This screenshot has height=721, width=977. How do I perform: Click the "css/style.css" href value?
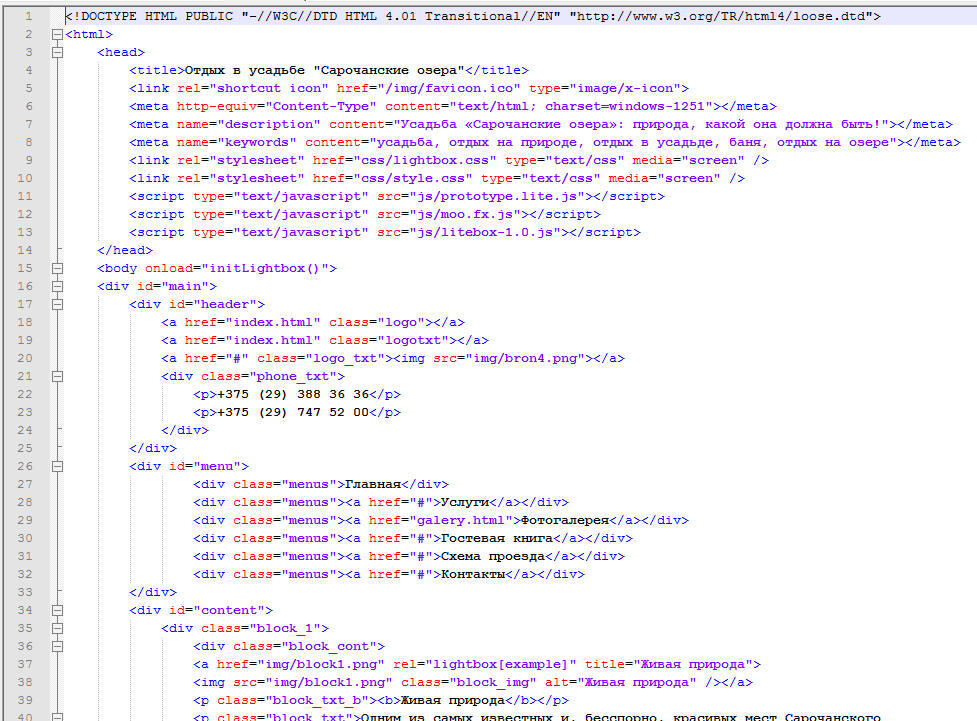(x=412, y=179)
